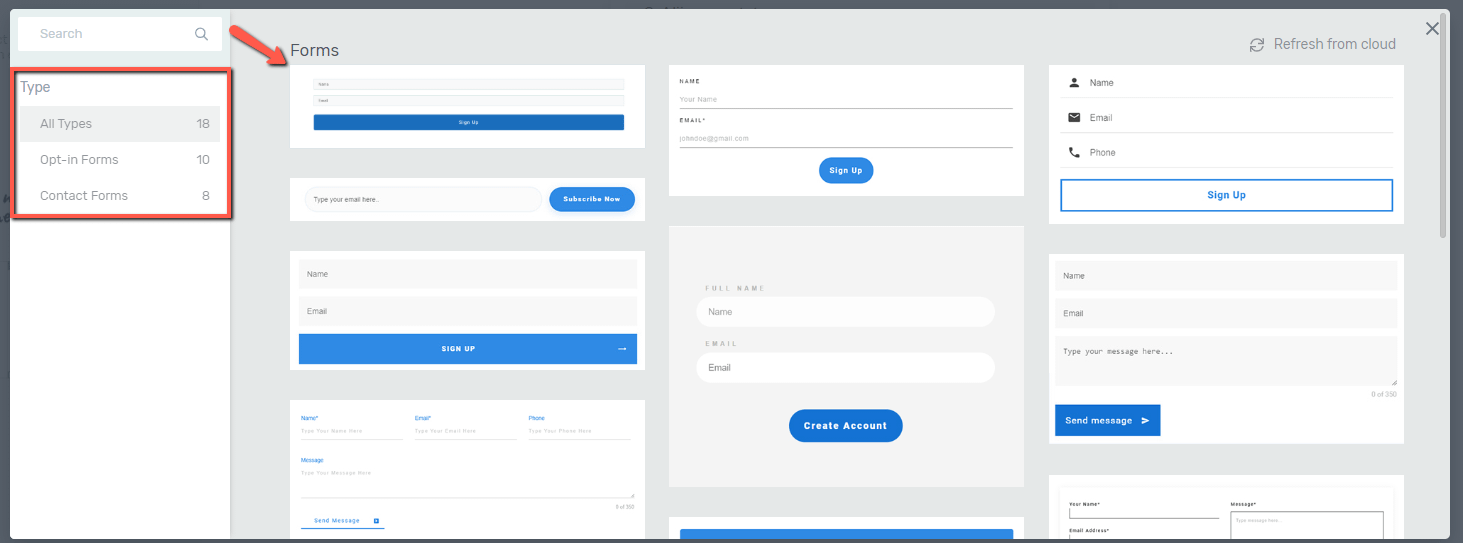Click 'Type Your Name Here' field
Viewport: 1463px width, 543px height.
tap(352, 431)
